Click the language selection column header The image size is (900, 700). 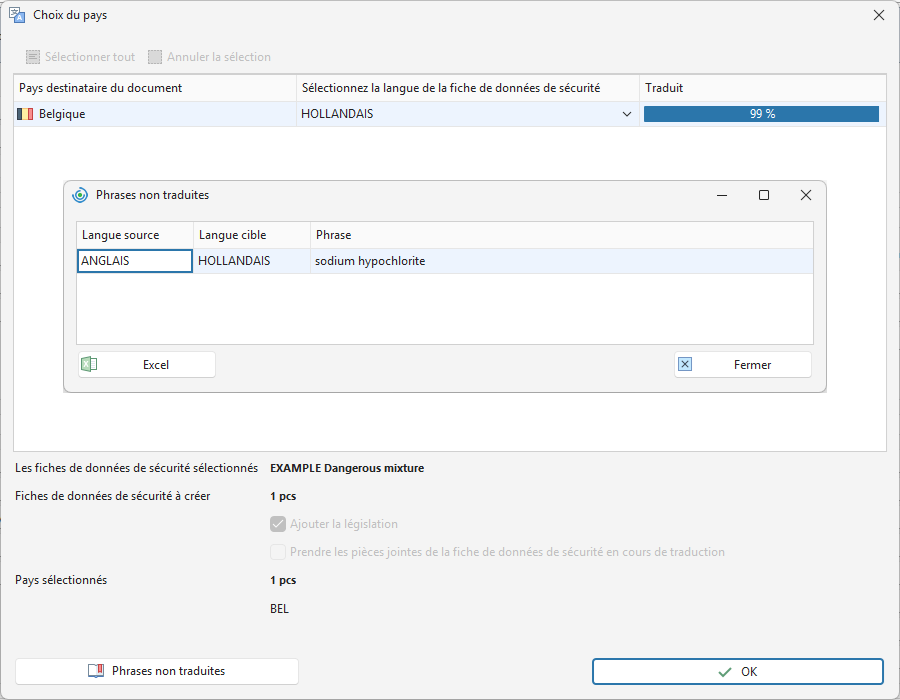point(468,88)
